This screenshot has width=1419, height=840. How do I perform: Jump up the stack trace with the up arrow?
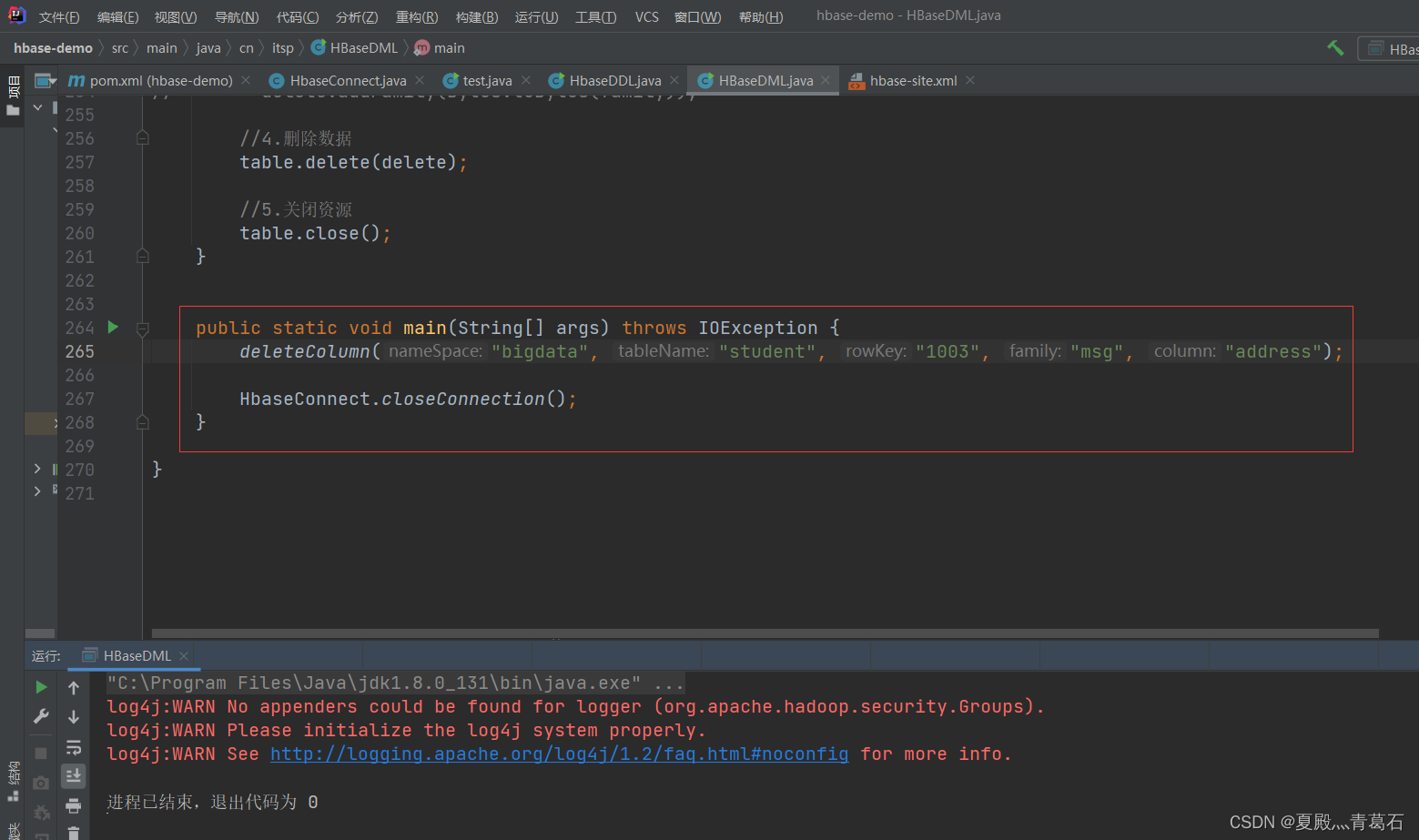74,688
